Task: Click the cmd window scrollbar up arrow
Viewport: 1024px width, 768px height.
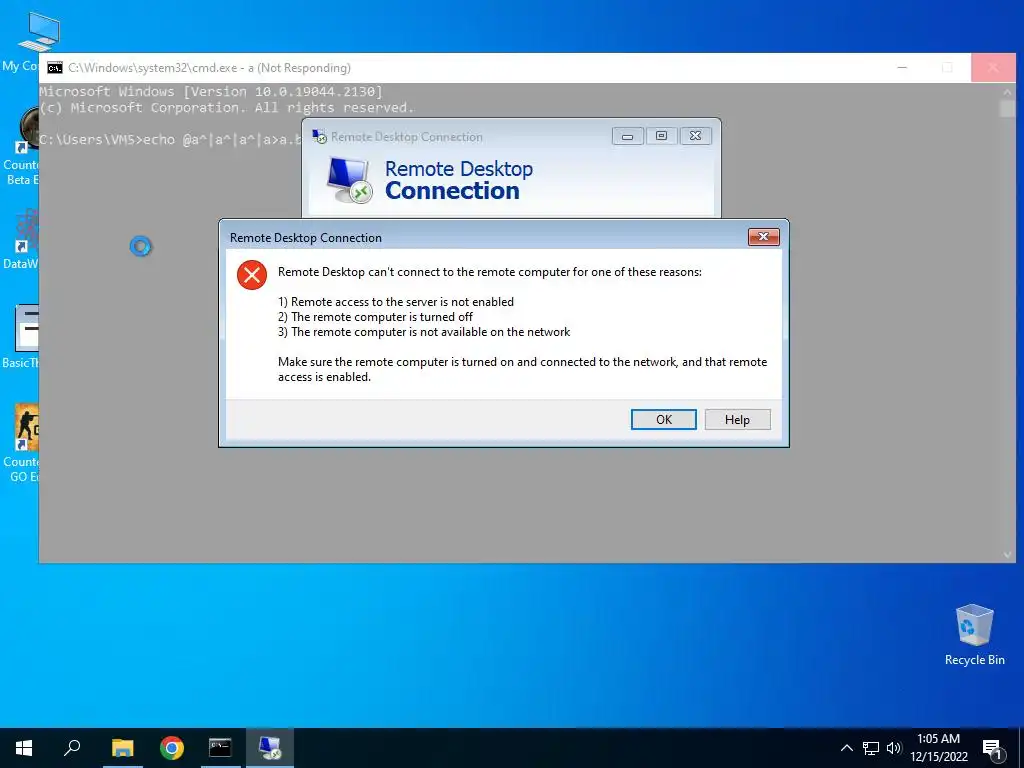Action: coord(1007,92)
